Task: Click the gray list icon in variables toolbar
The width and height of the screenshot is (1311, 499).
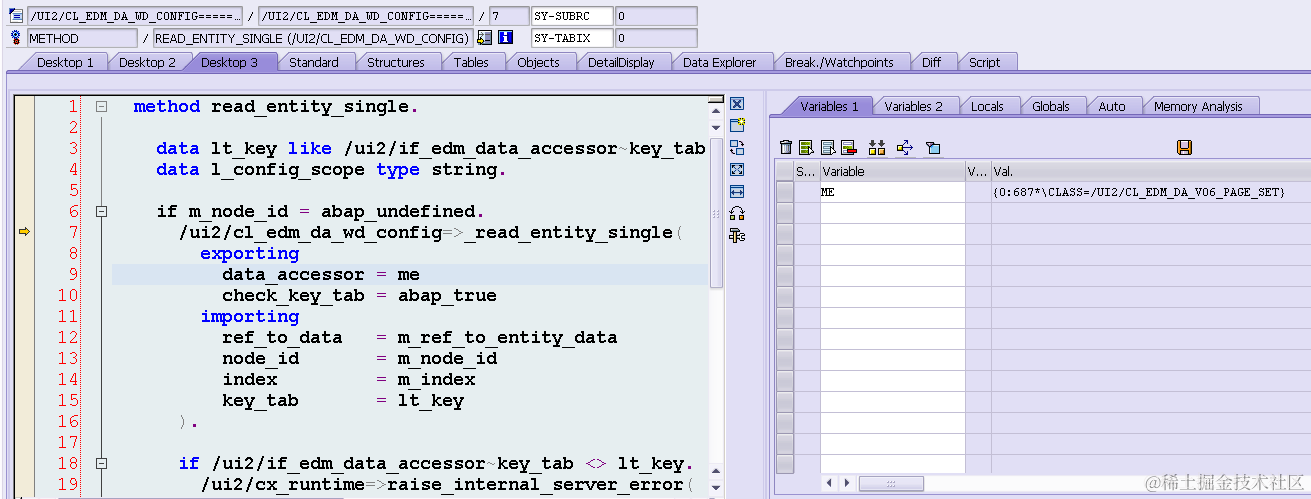Action: tap(827, 148)
